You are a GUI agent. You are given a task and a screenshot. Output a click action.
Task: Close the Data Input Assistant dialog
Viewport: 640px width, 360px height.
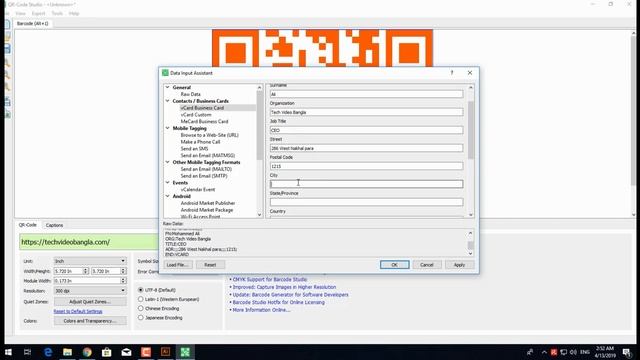(470, 73)
